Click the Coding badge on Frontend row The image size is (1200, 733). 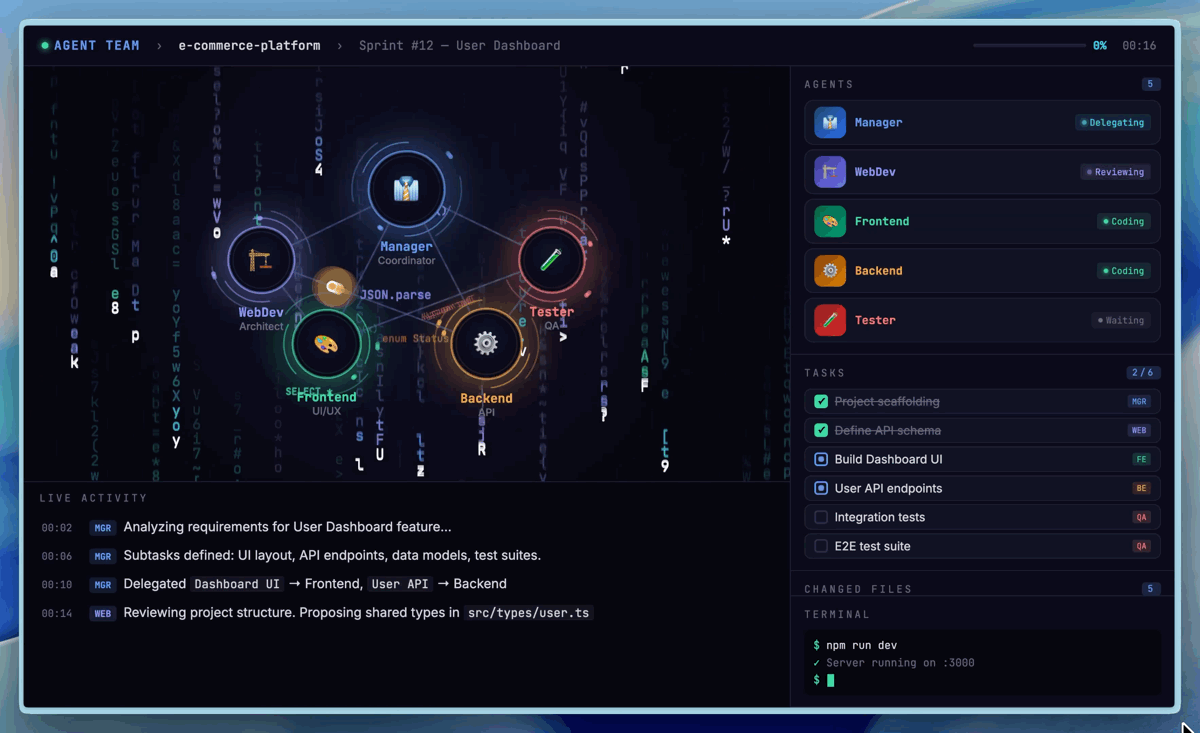click(1123, 221)
